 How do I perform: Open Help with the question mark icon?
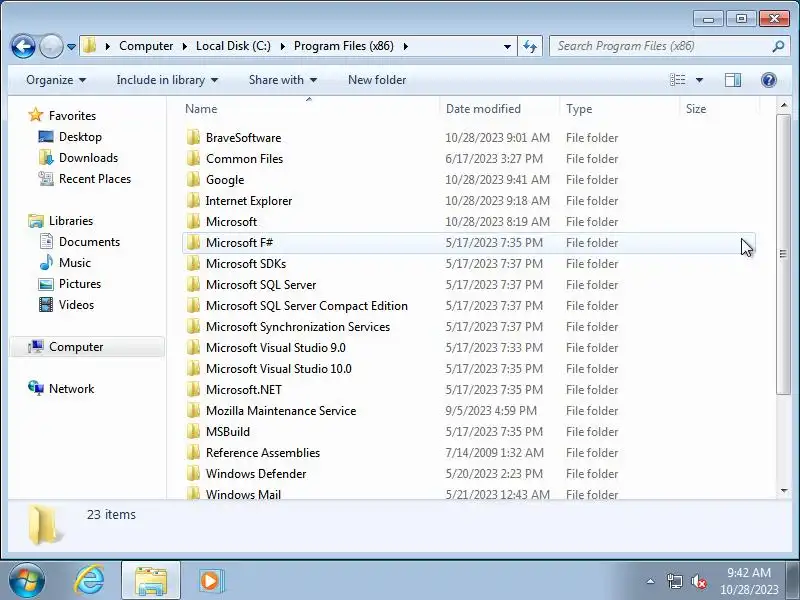tap(769, 80)
